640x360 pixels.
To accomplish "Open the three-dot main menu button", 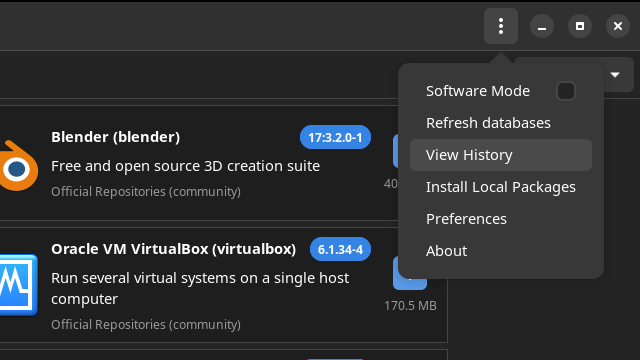I will (x=501, y=26).
